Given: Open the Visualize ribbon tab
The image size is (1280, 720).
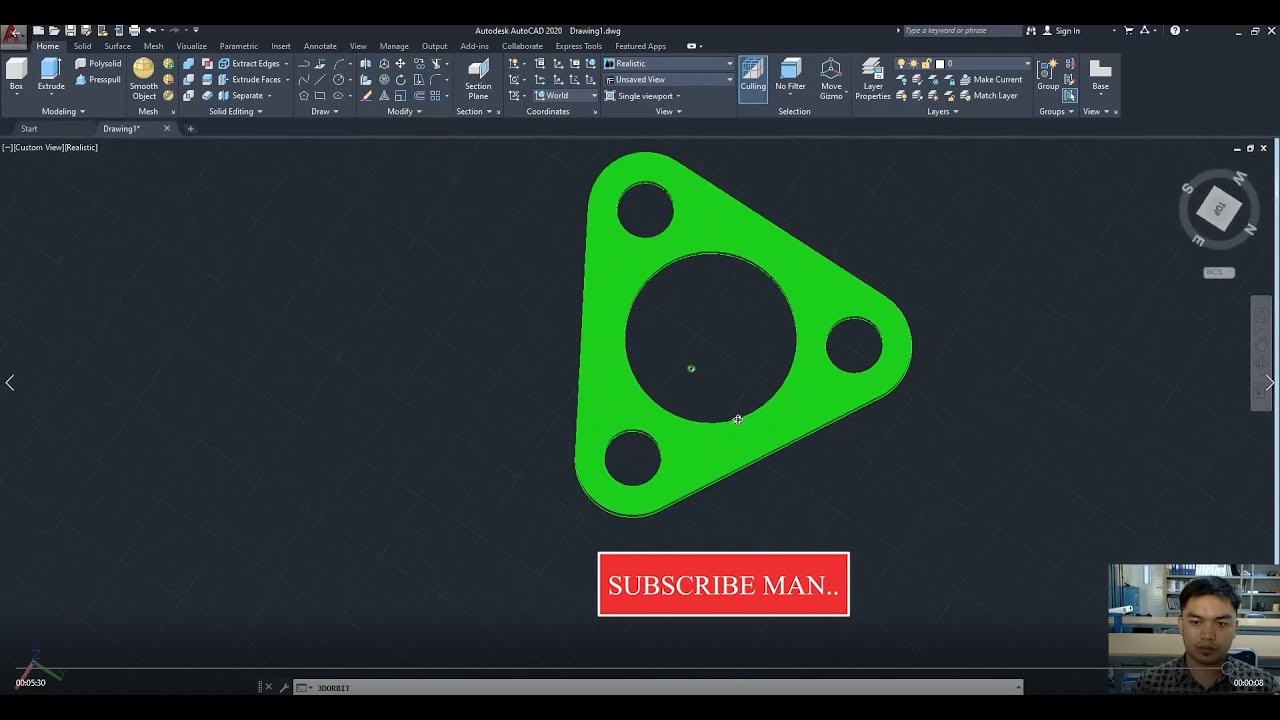Looking at the screenshot, I should coord(191,46).
